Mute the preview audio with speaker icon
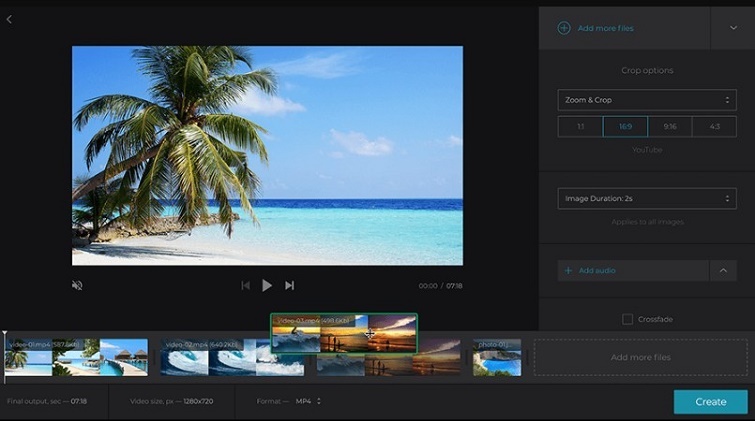Screen dimensions: 755x422 [77, 285]
